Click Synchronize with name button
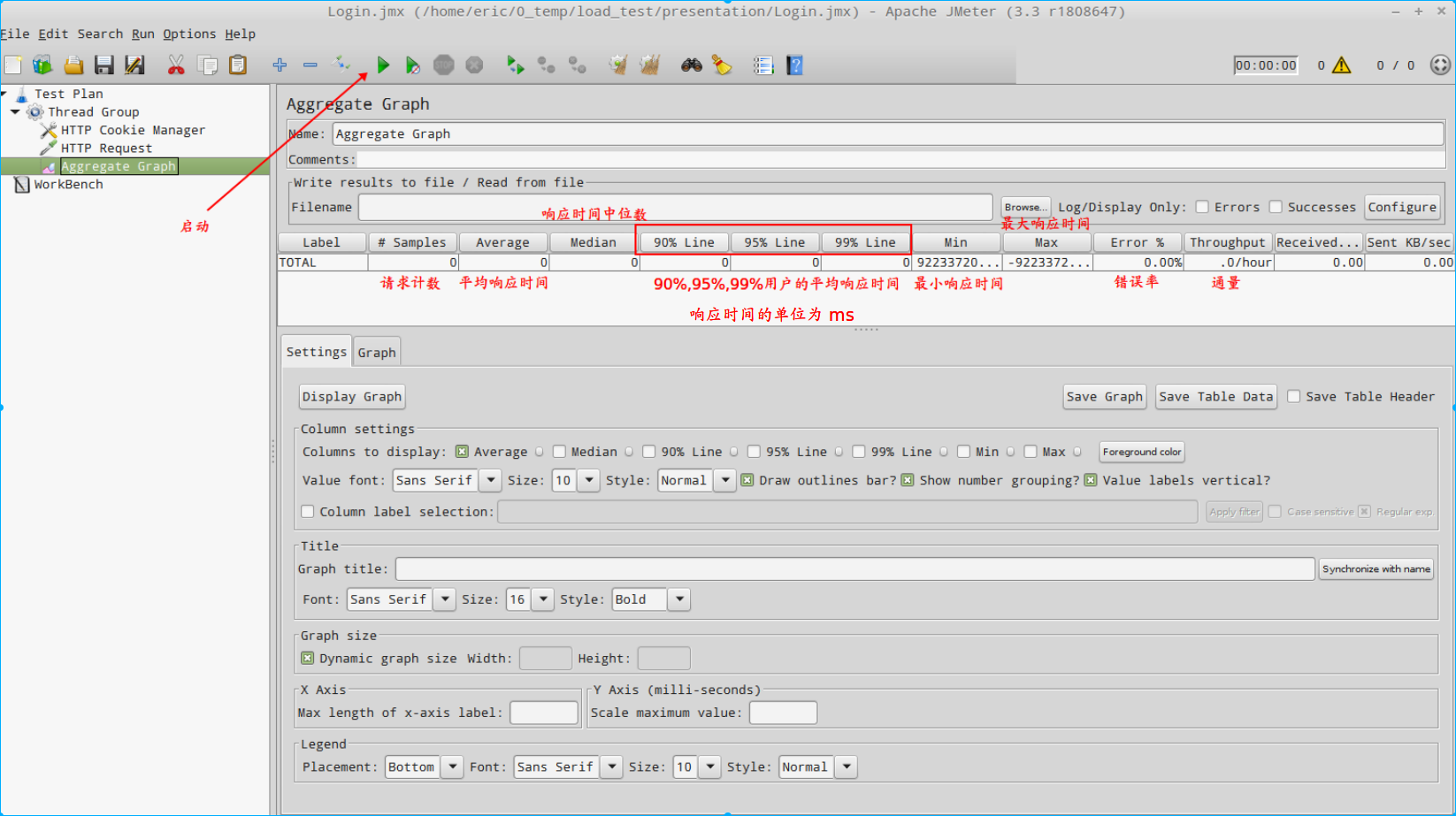This screenshot has height=816, width=1456. [1376, 568]
